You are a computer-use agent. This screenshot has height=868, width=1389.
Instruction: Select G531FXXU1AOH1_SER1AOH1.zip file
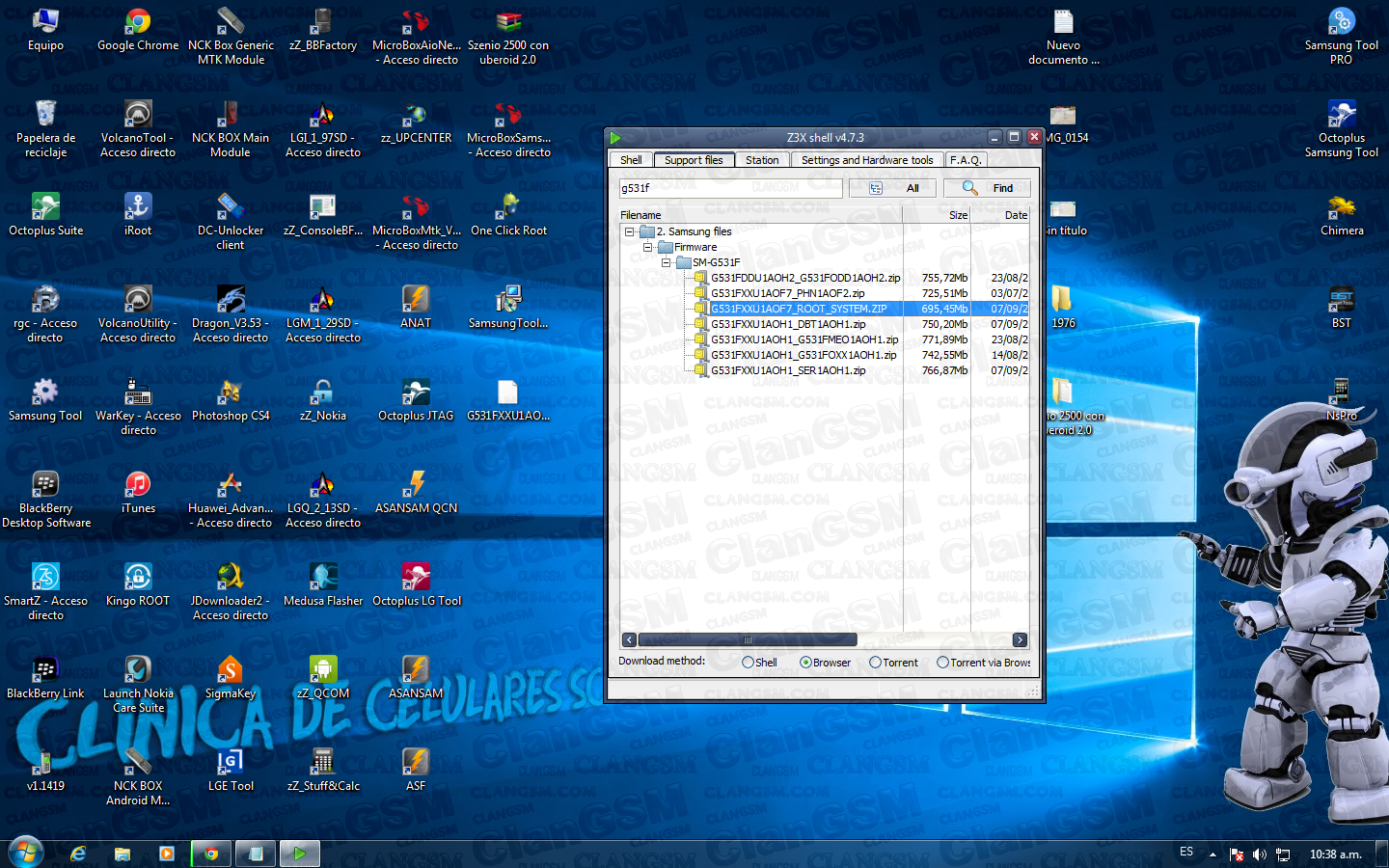[x=788, y=370]
